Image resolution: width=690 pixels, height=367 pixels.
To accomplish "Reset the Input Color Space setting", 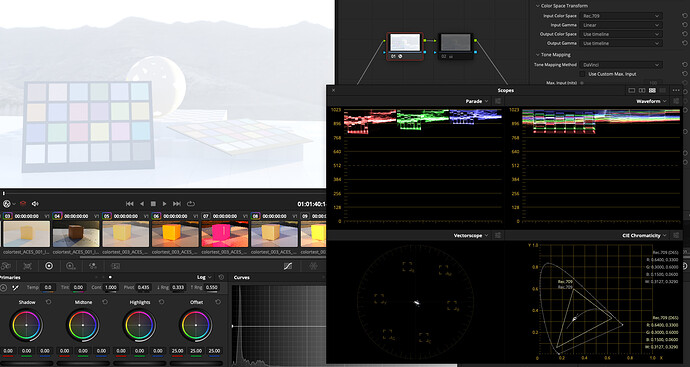I will (685, 16).
